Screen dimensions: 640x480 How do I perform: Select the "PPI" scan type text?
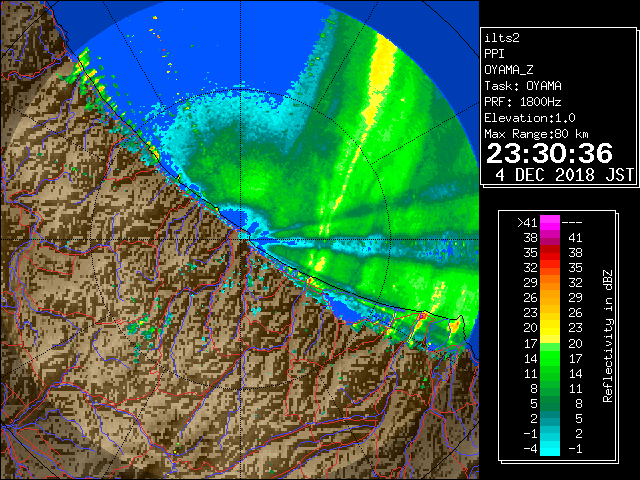494,54
